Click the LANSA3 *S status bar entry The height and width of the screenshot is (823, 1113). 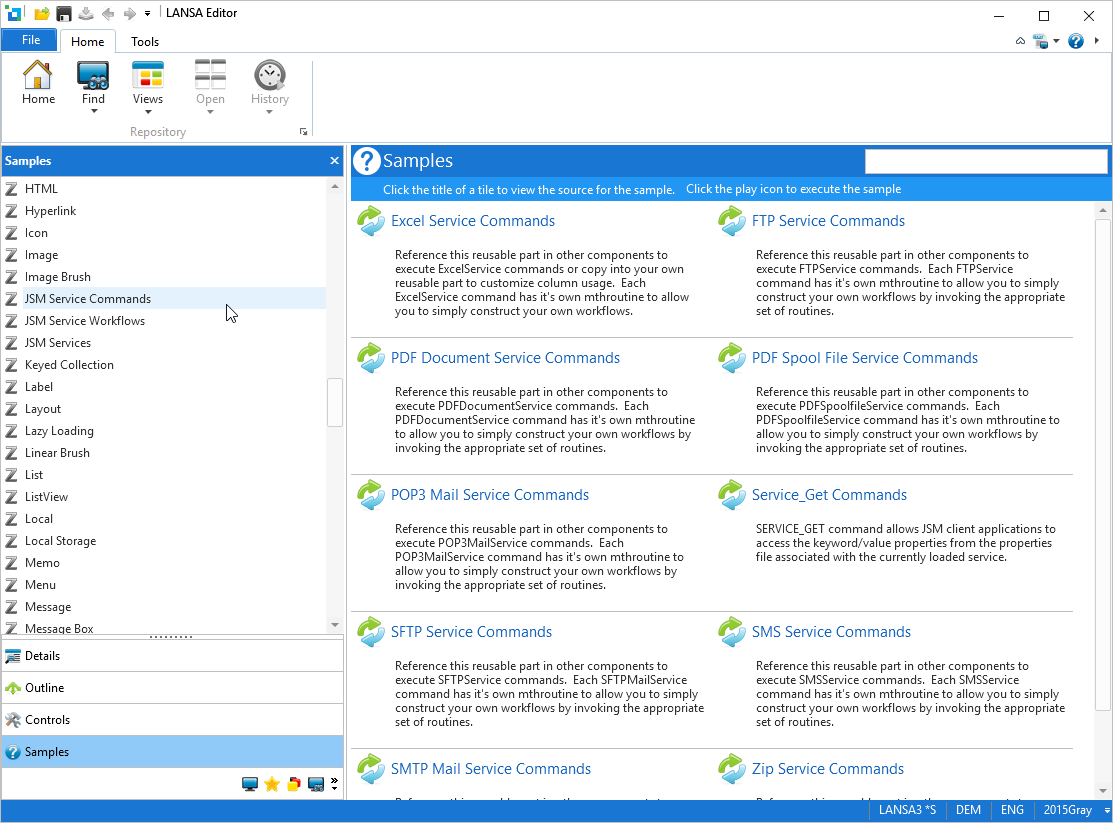tap(907, 810)
